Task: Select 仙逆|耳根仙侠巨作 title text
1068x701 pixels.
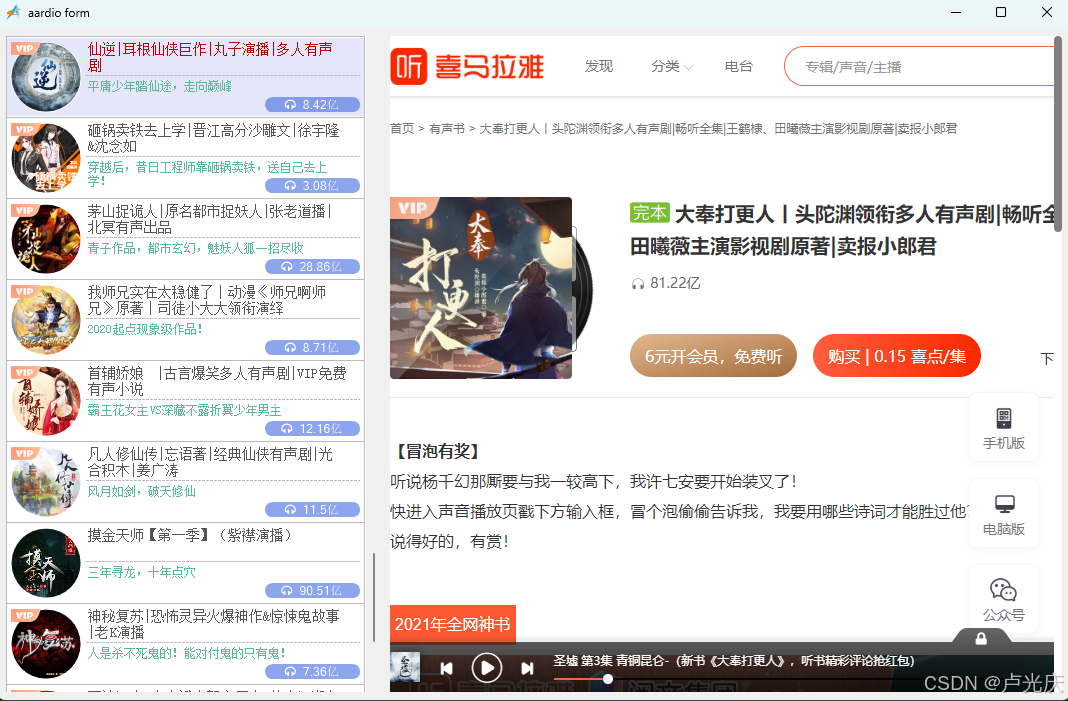Action: pos(210,57)
